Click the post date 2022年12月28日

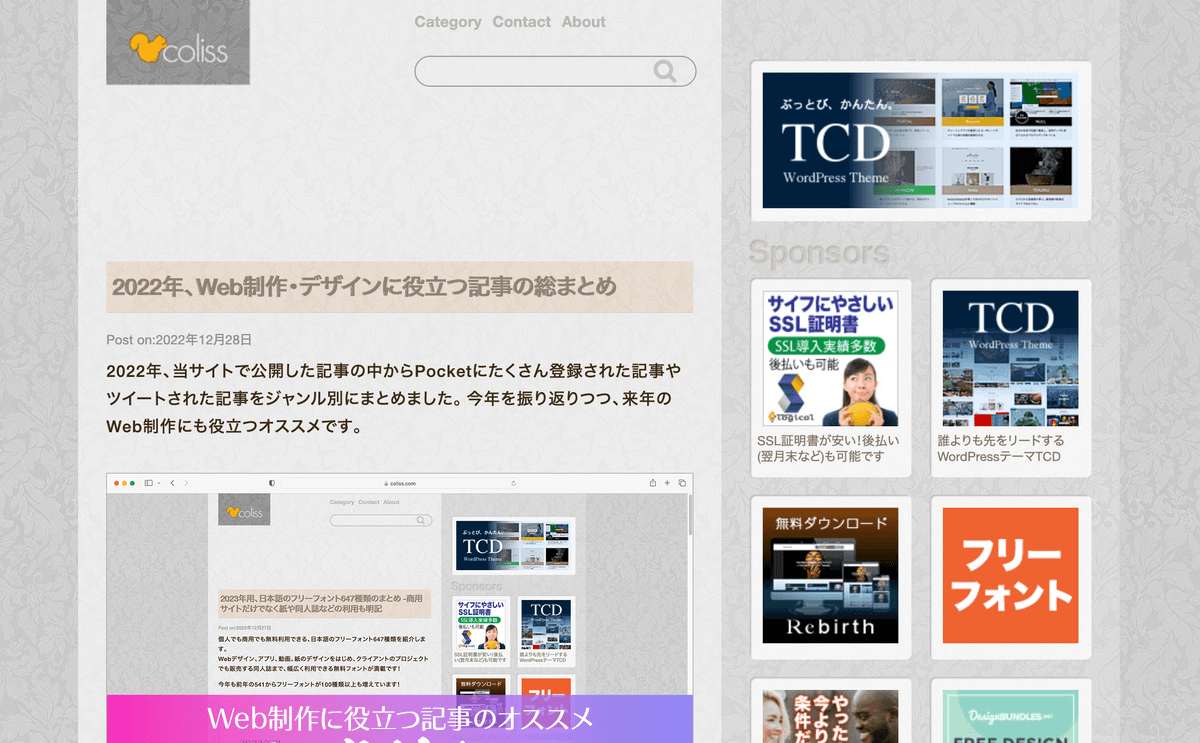(x=203, y=340)
